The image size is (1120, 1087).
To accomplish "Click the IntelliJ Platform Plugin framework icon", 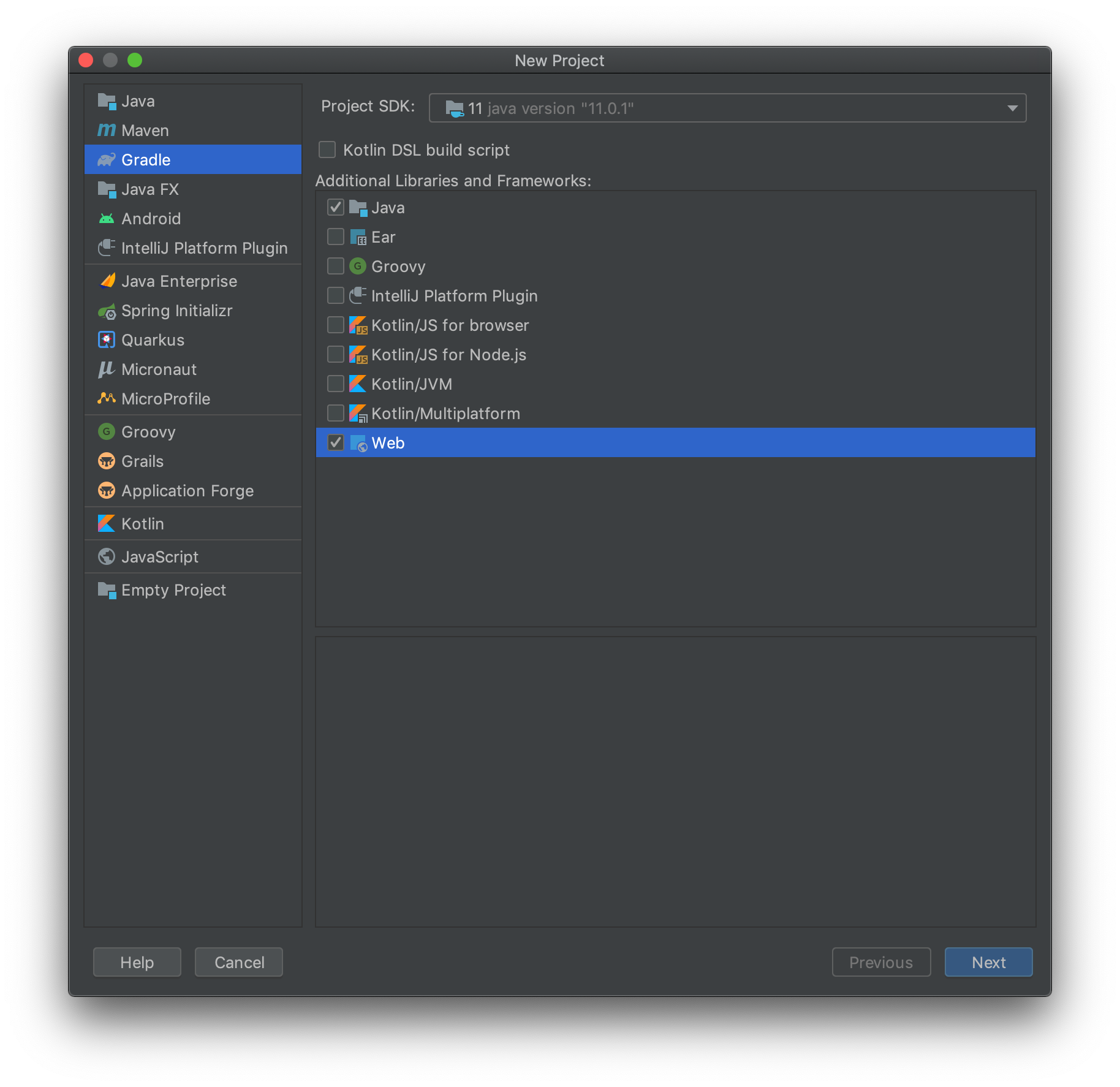I will tap(358, 295).
